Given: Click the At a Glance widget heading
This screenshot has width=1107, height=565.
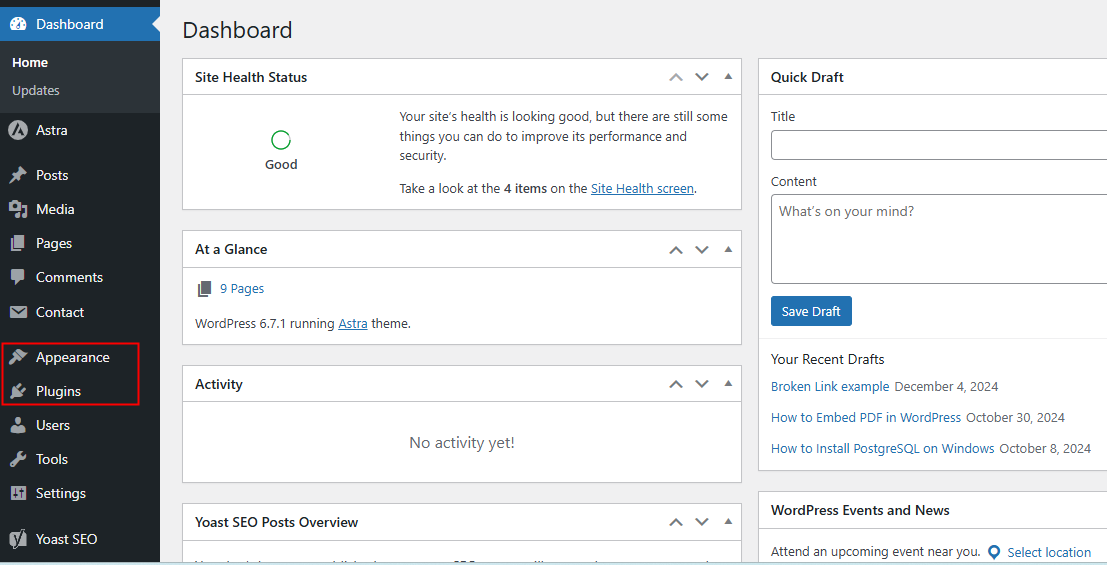Looking at the screenshot, I should pos(231,249).
